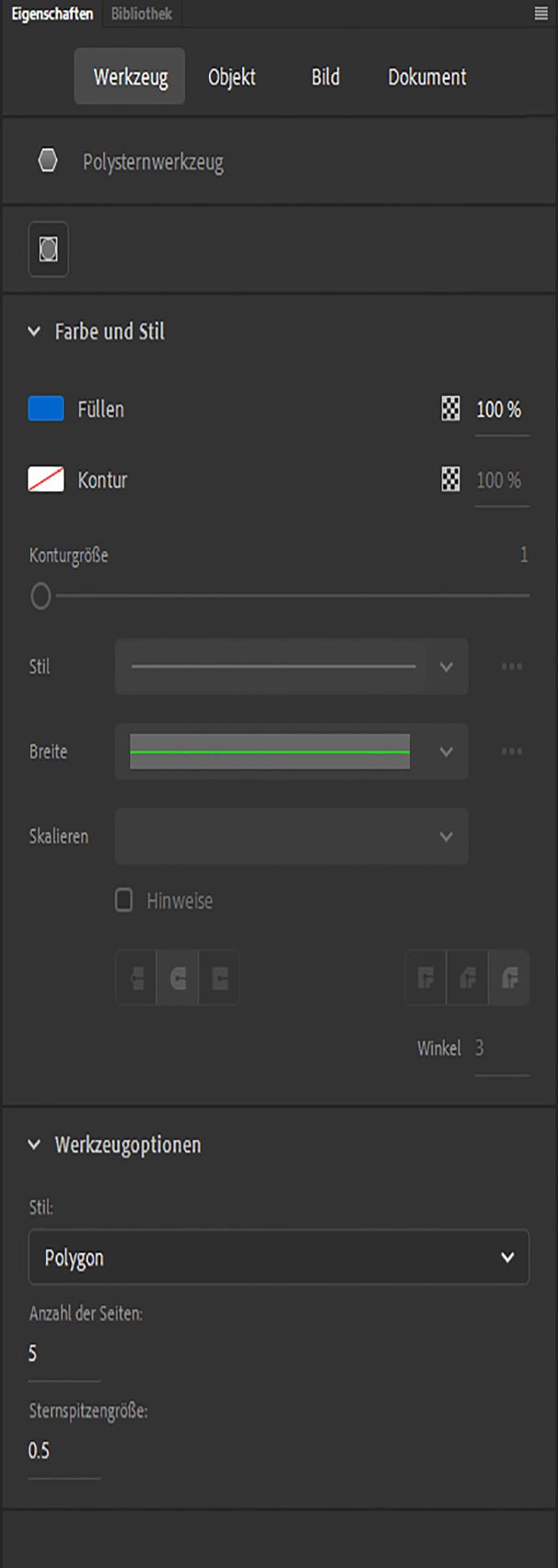Enable the Hinweise checkbox

point(124,900)
